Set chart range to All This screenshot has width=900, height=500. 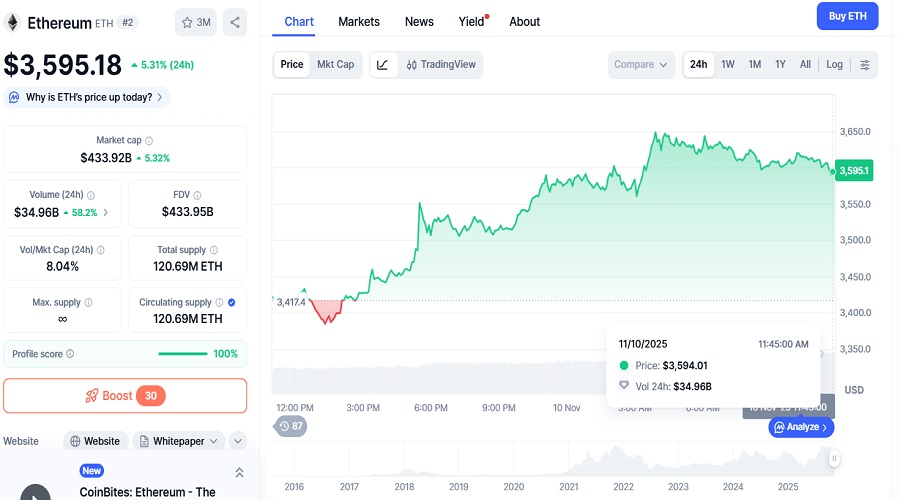[805, 65]
